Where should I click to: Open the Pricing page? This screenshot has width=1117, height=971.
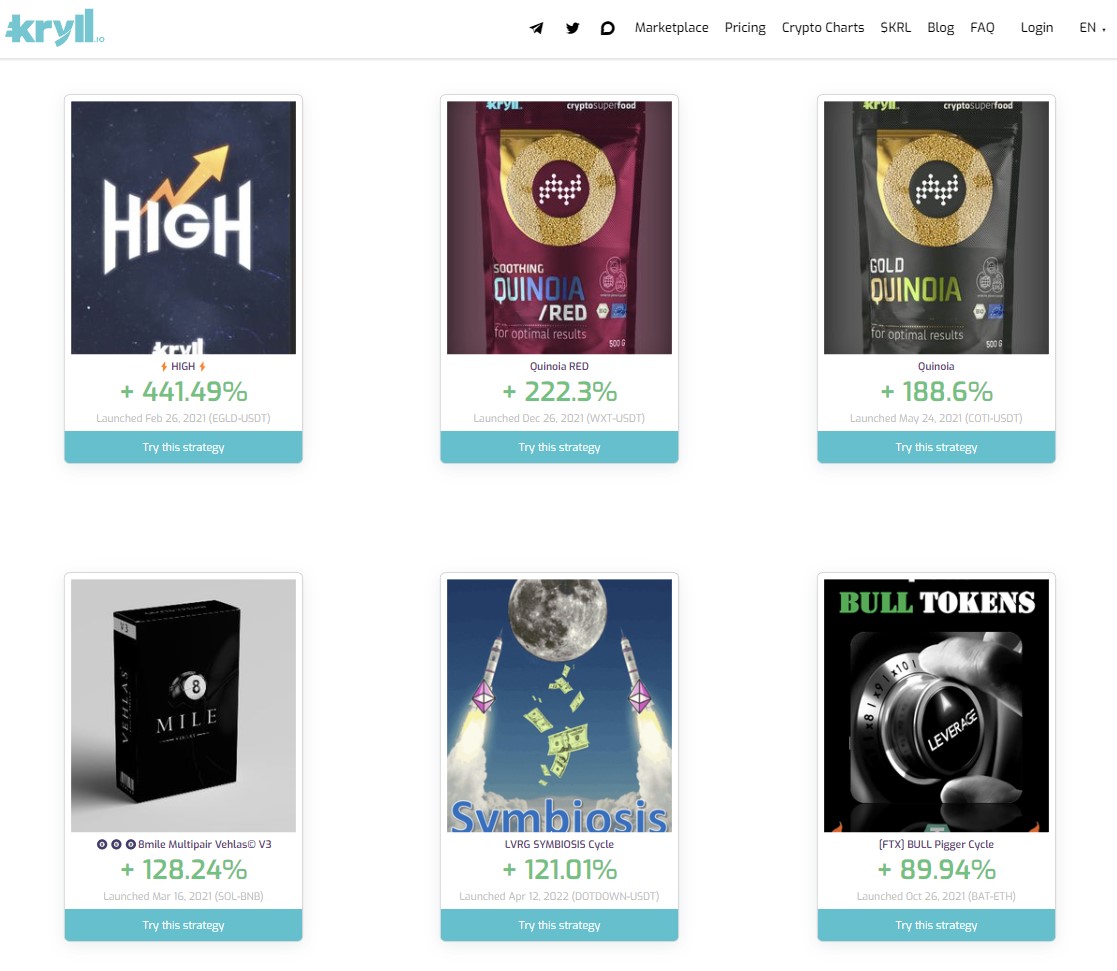pyautogui.click(x=744, y=28)
